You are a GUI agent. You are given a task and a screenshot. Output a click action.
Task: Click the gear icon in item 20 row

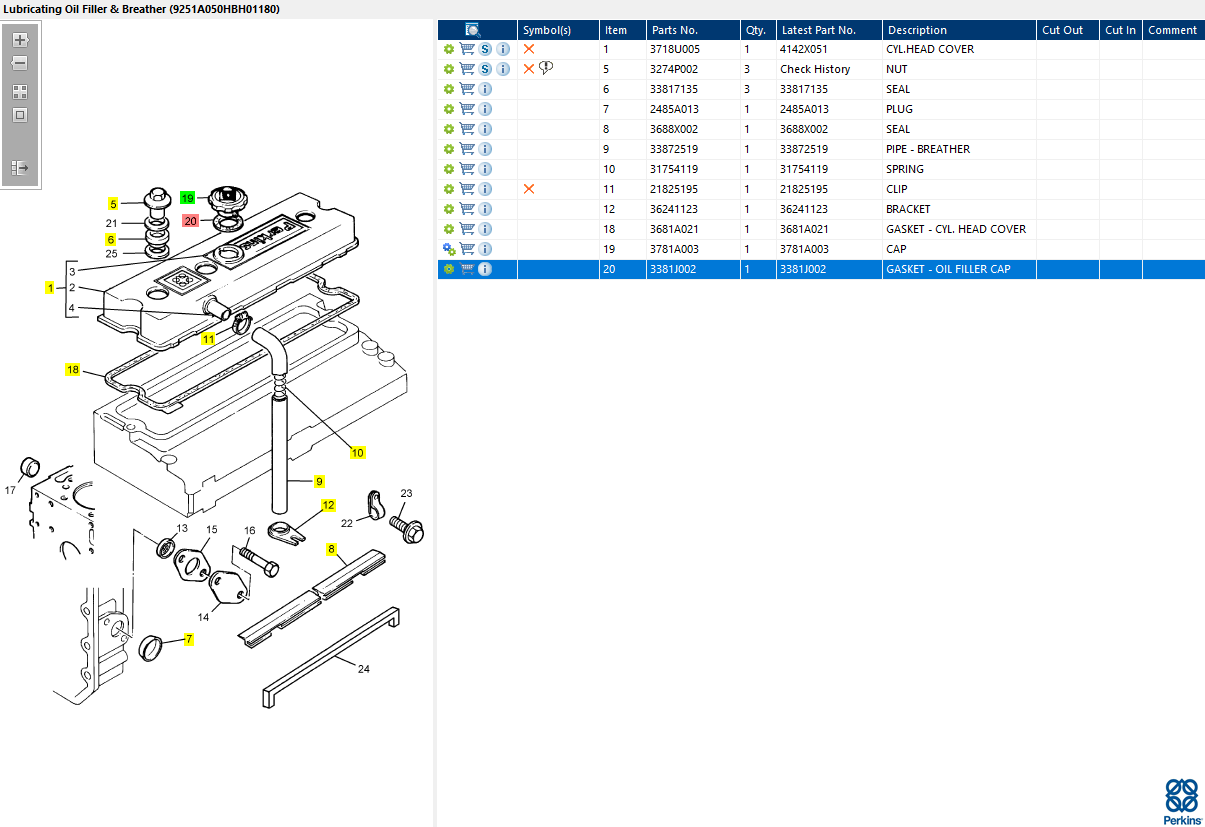tap(449, 269)
